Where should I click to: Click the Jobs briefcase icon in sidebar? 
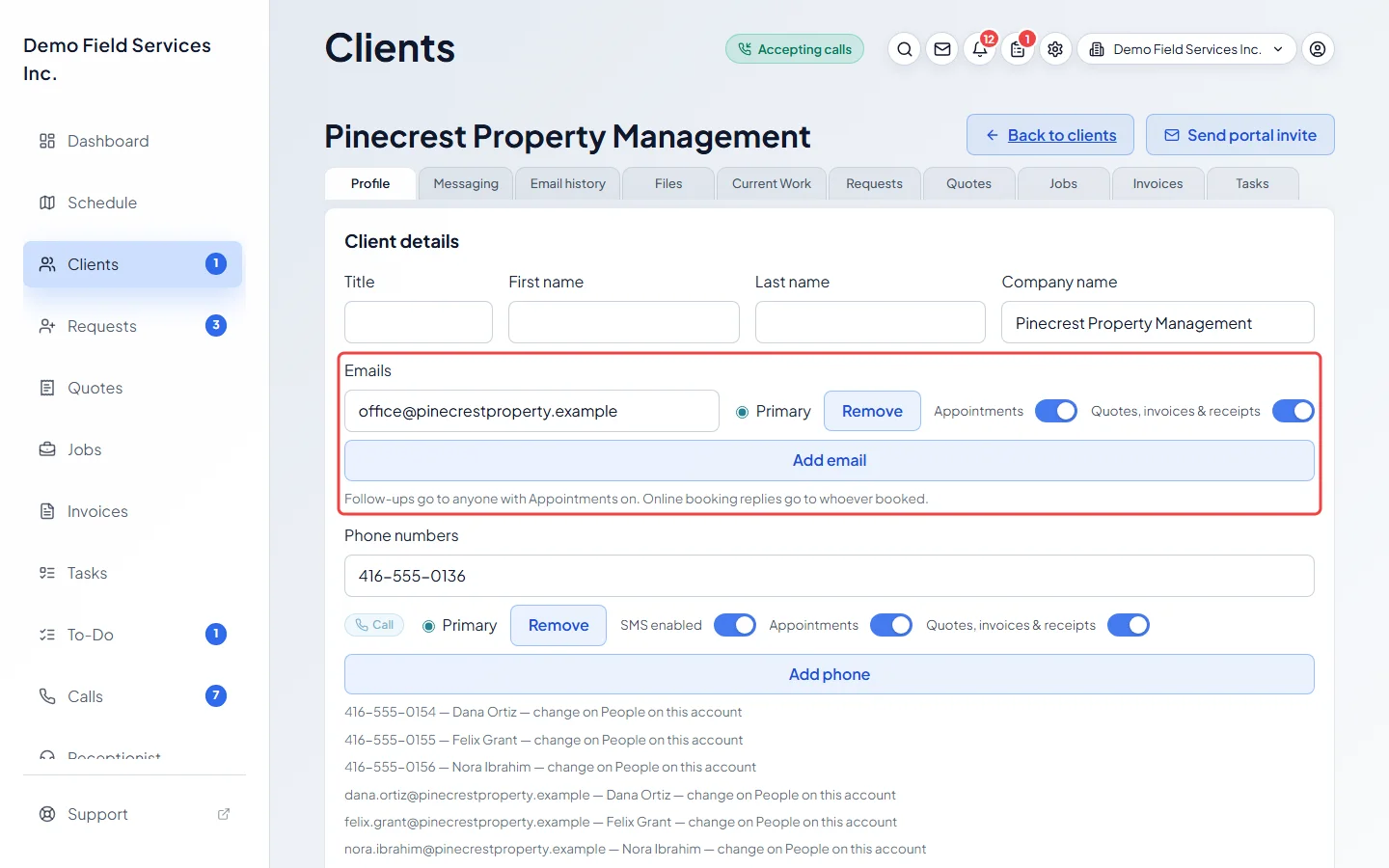pyautogui.click(x=47, y=449)
